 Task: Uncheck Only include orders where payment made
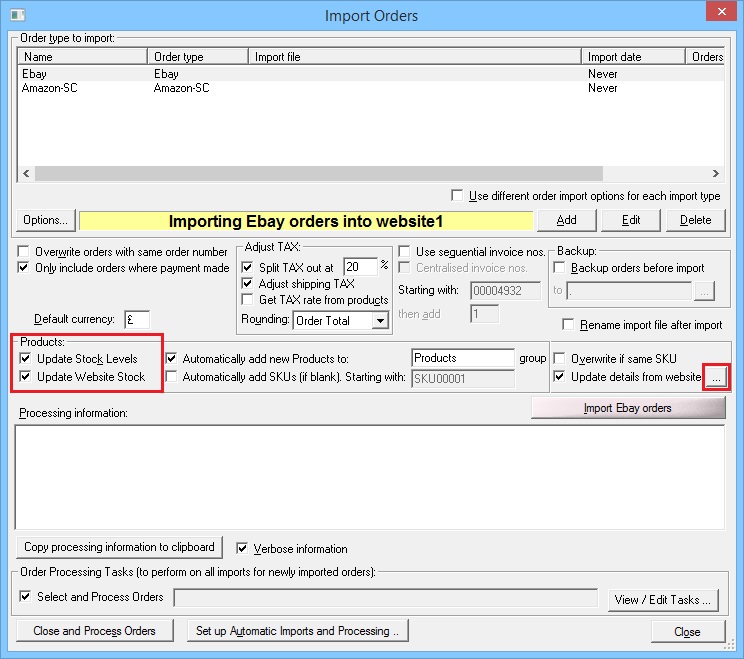click(23, 267)
